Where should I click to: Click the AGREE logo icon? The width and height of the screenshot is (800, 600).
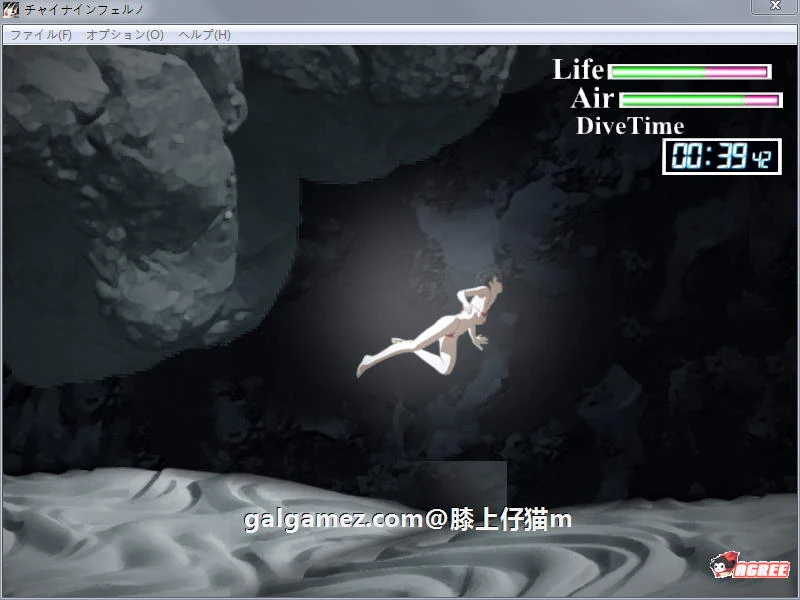pyautogui.click(x=749, y=565)
